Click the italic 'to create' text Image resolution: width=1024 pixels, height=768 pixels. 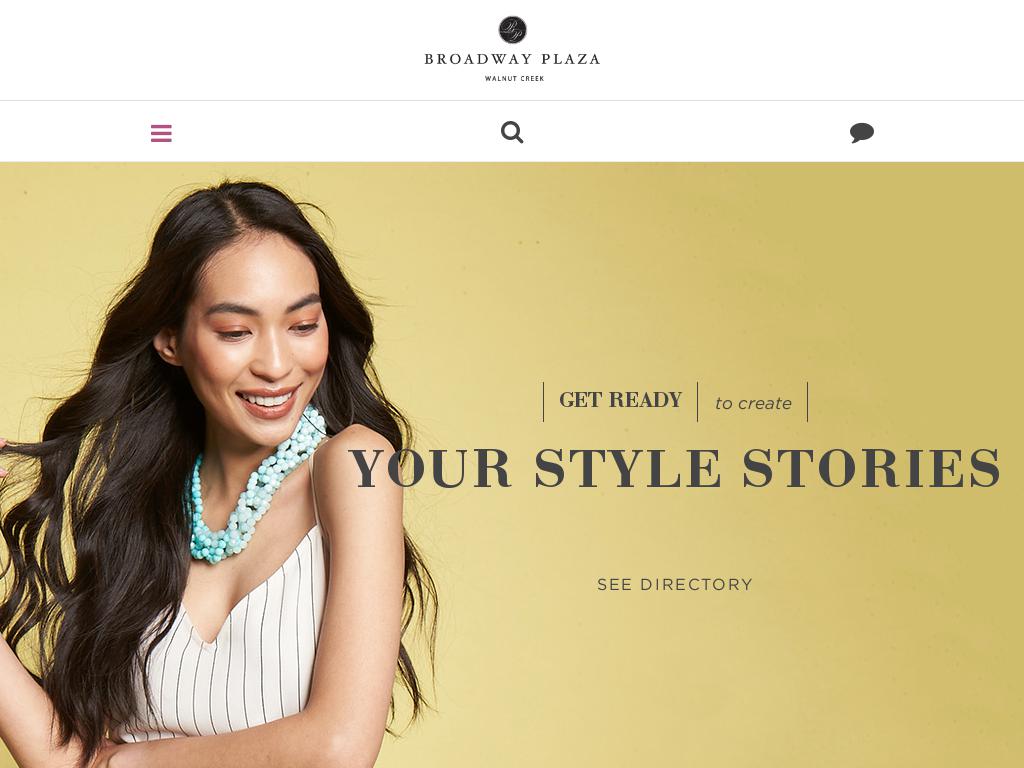click(x=753, y=404)
